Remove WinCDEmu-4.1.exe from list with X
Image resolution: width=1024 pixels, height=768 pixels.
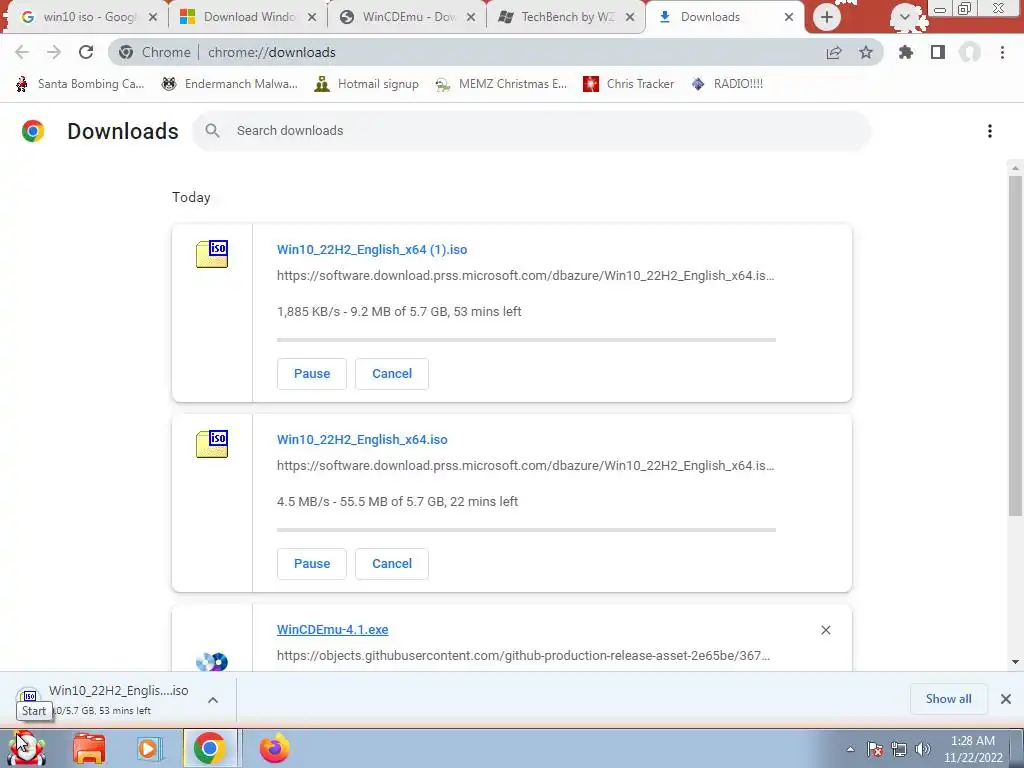pyautogui.click(x=826, y=630)
